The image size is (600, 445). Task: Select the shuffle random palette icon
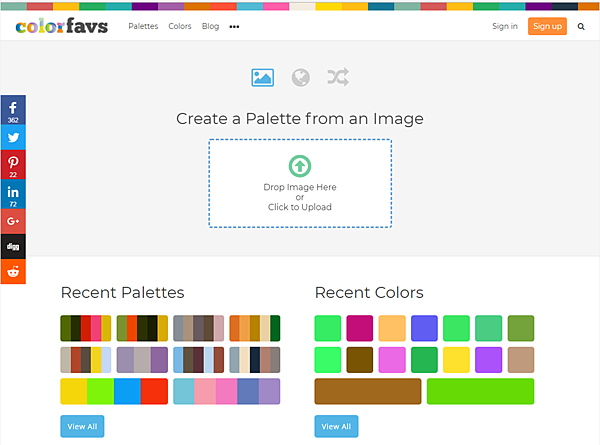[x=338, y=77]
